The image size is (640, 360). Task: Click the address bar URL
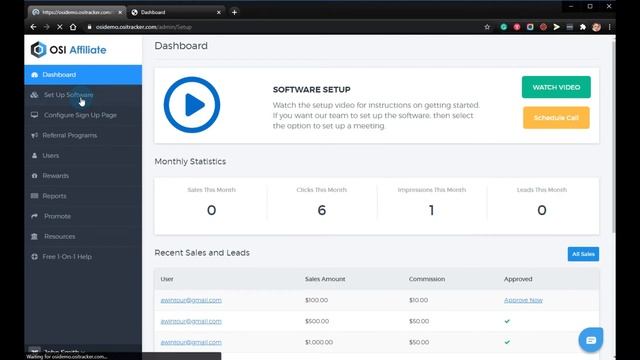click(144, 27)
